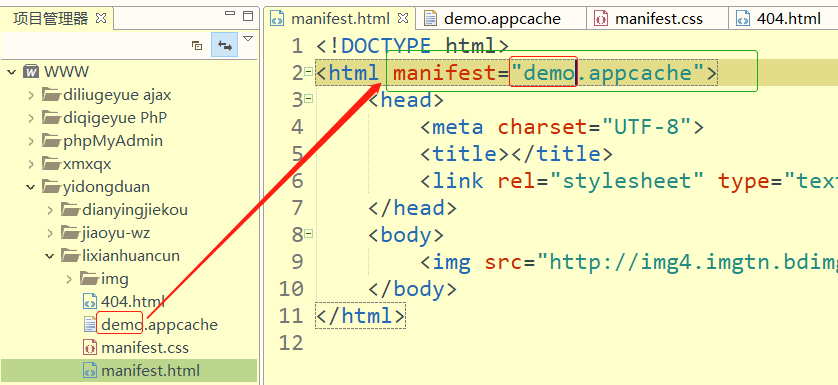Click the closing </body> tag
This screenshot has width=838, height=385.
[x=413, y=289]
